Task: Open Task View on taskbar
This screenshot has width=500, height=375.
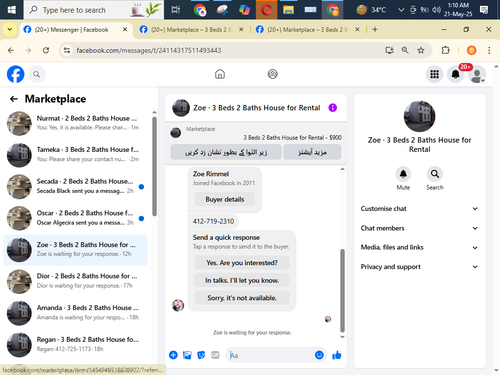Action: (176, 10)
